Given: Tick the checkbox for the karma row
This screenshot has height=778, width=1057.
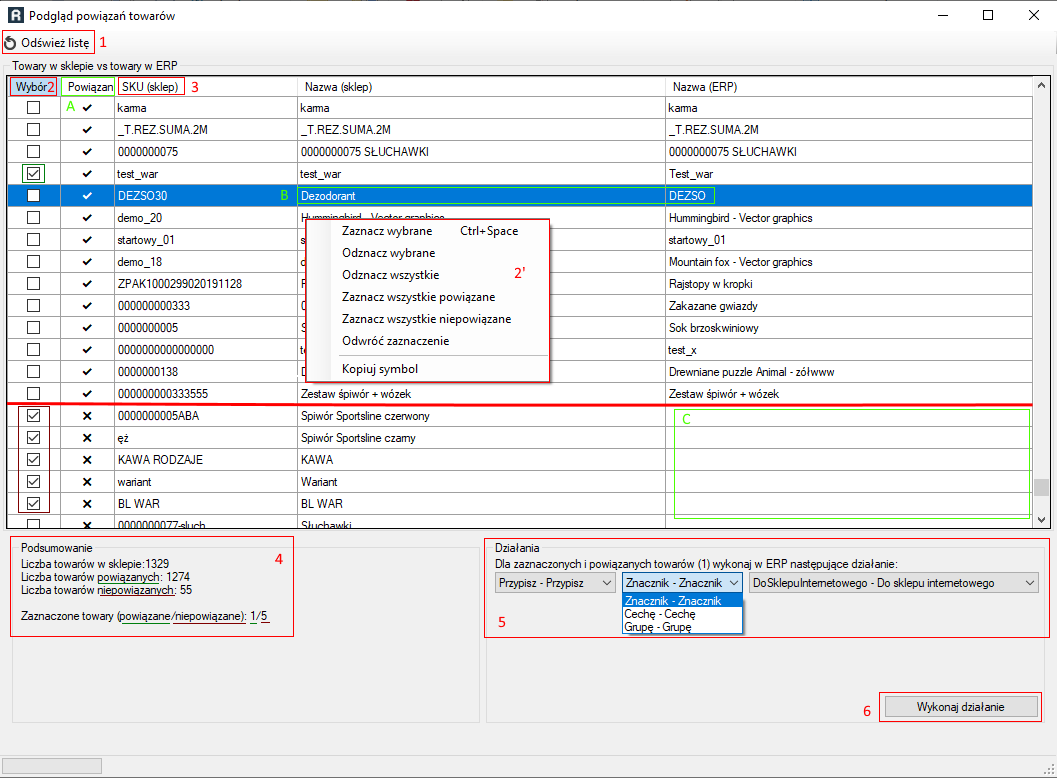Looking at the screenshot, I should coord(33,108).
